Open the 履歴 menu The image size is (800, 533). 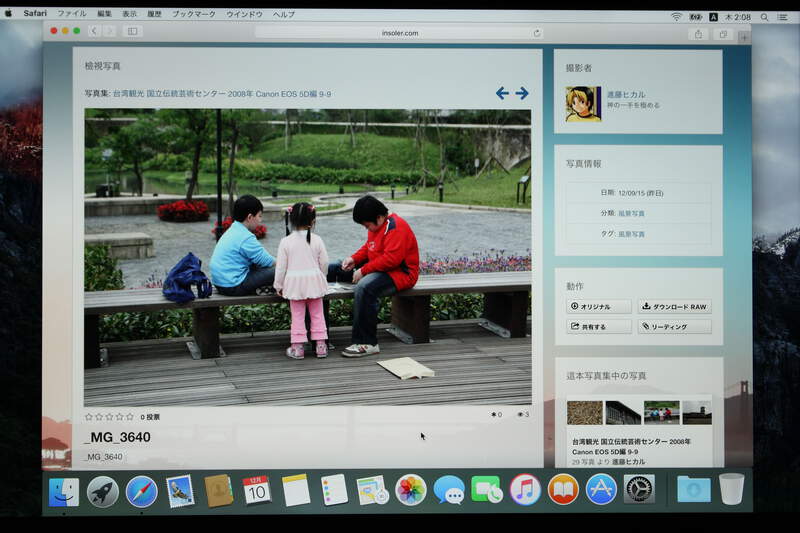[155, 15]
